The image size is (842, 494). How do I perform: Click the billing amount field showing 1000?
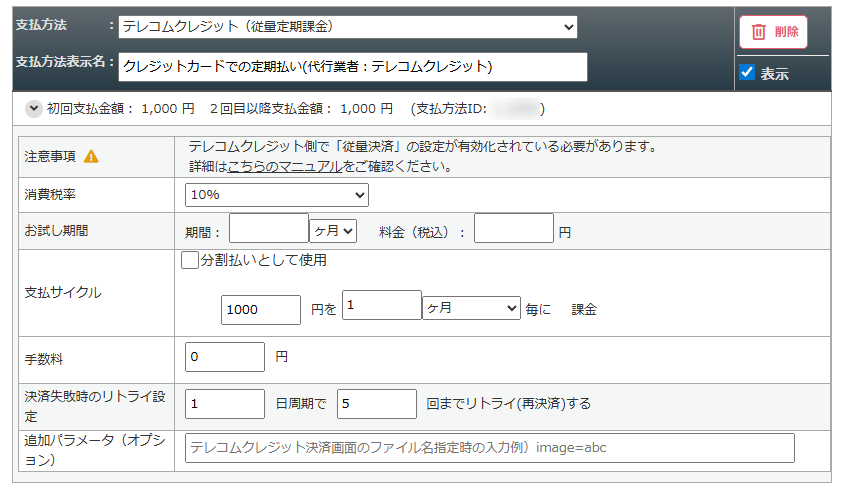coord(260,310)
